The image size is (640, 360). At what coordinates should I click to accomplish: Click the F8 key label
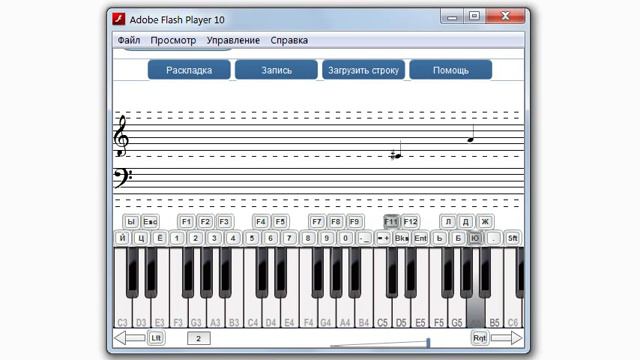[x=336, y=222]
